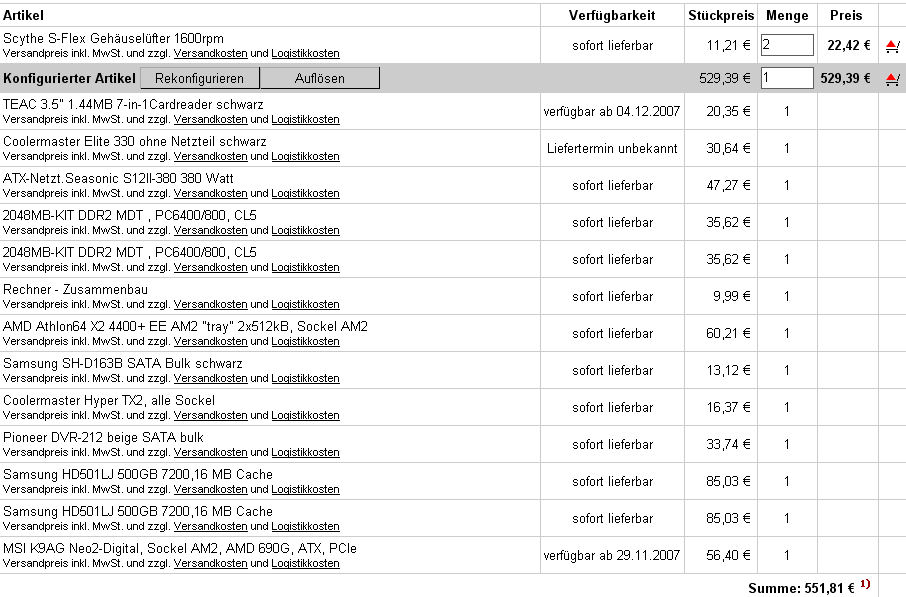
Task: Click the Menge column header
Action: pyautogui.click(x=787, y=16)
